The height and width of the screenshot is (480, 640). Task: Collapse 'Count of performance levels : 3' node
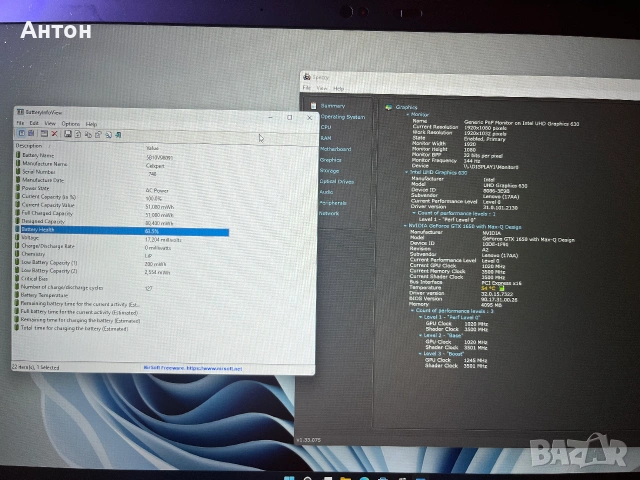click(412, 311)
